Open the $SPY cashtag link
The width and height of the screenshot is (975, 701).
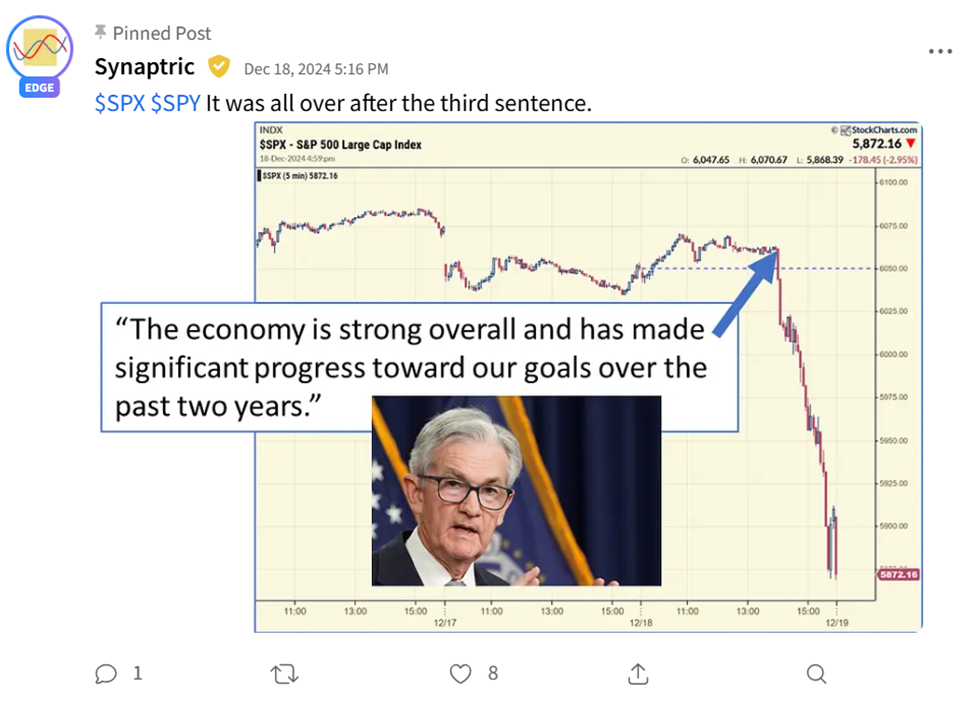click(175, 103)
